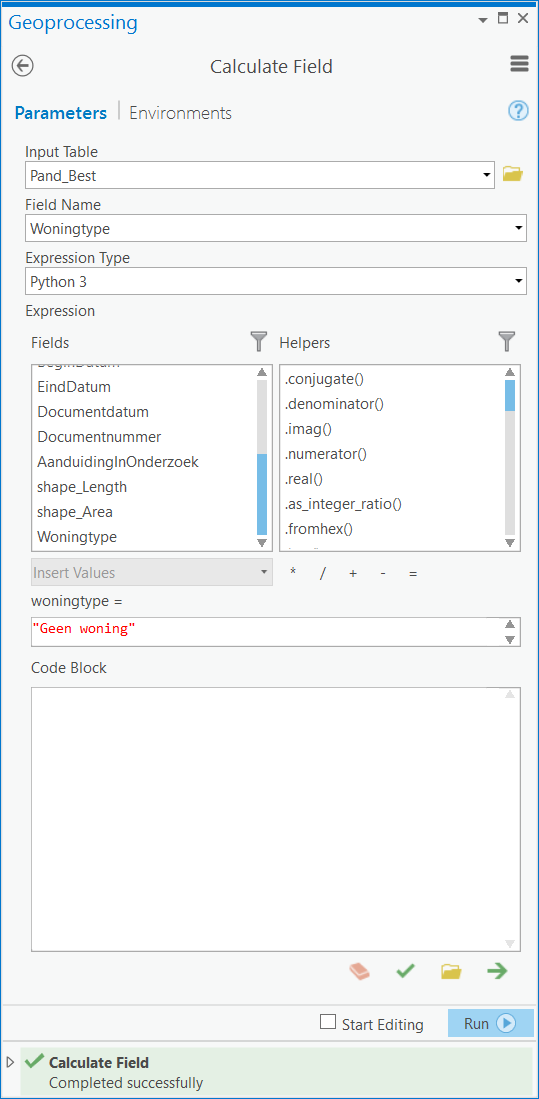Viewport: 539px width, 1099px height.
Task: Open the hamburger menu beside Calculate Field
Action: [519, 64]
